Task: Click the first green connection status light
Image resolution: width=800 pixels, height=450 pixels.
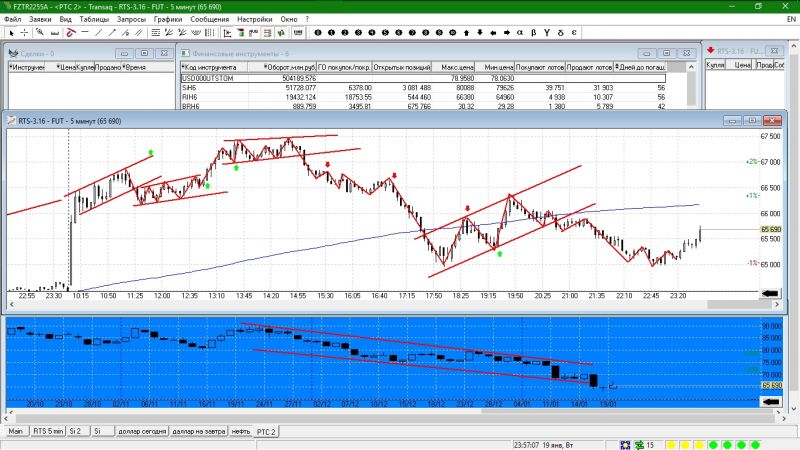Action: click(x=713, y=445)
